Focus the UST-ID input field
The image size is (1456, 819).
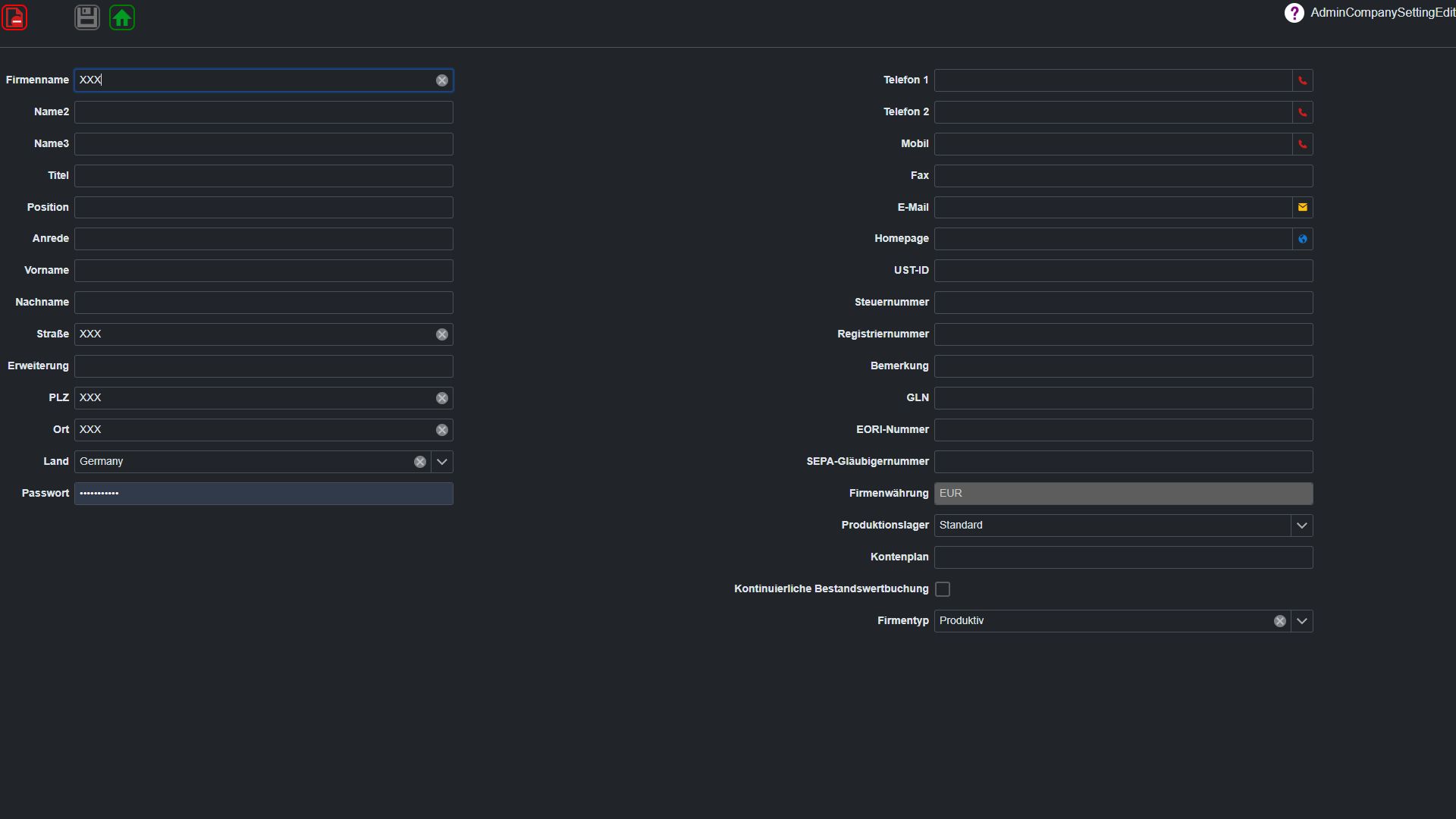tap(1124, 271)
